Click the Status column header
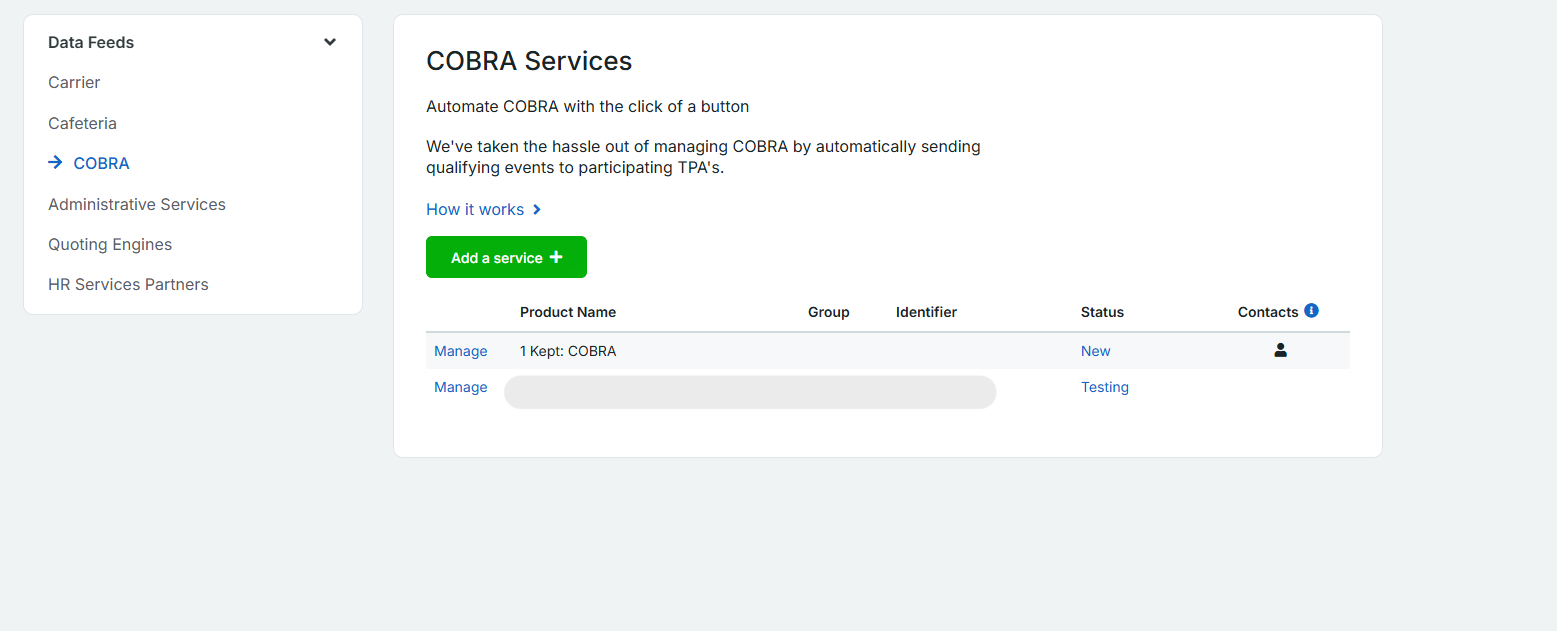Image resolution: width=1557 pixels, height=631 pixels. tap(1102, 312)
